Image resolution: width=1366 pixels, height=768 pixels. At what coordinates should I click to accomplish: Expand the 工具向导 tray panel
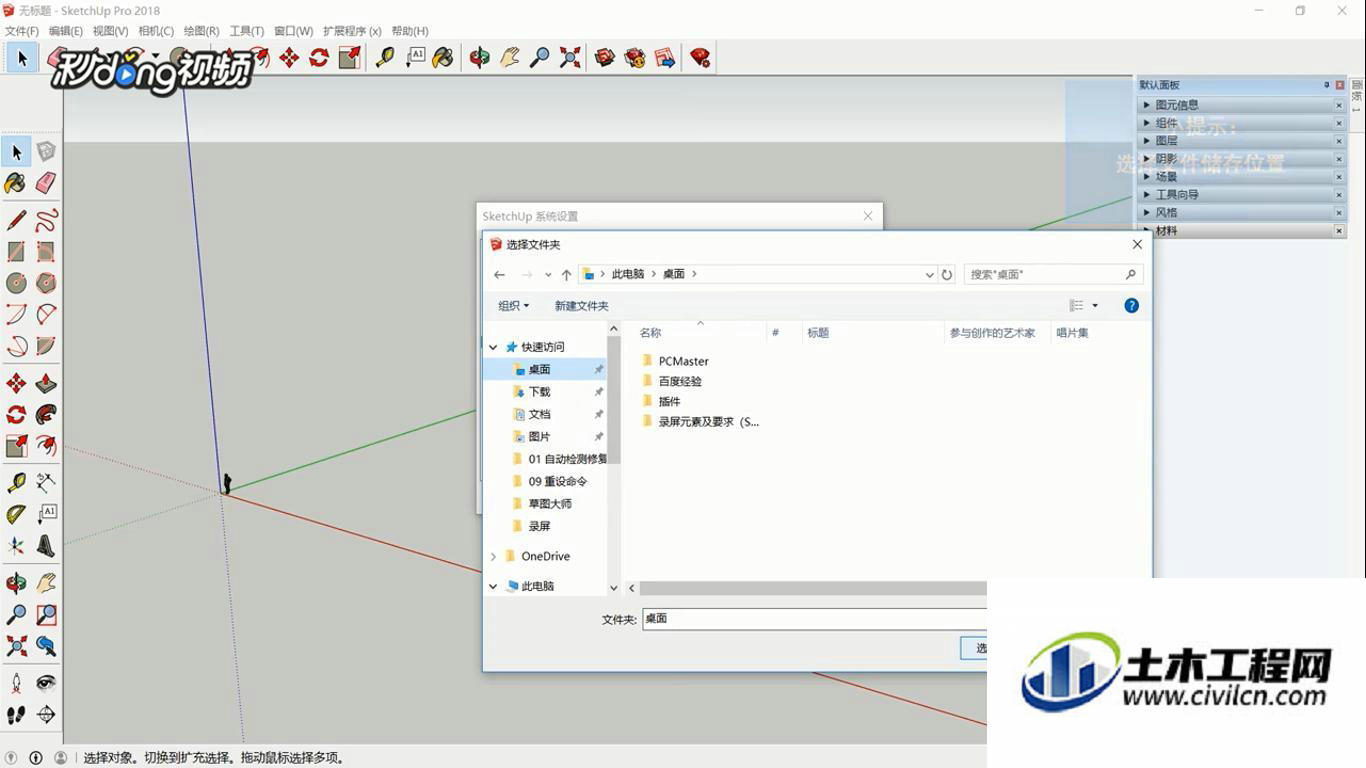pyautogui.click(x=1147, y=195)
